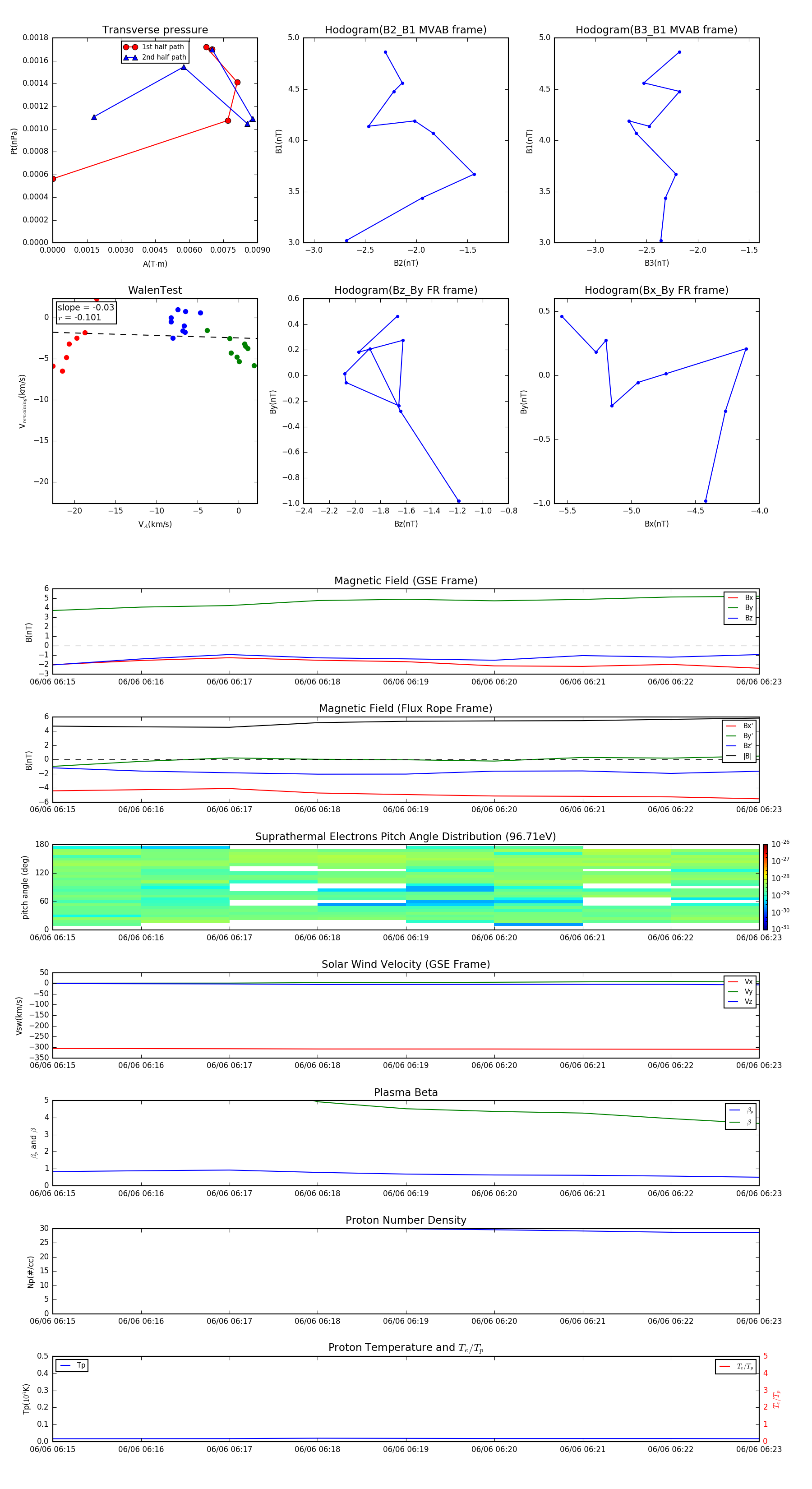Click the 'Tp(10^6K)' y-axis label
The image size is (812, 1489).
click(x=26, y=1399)
